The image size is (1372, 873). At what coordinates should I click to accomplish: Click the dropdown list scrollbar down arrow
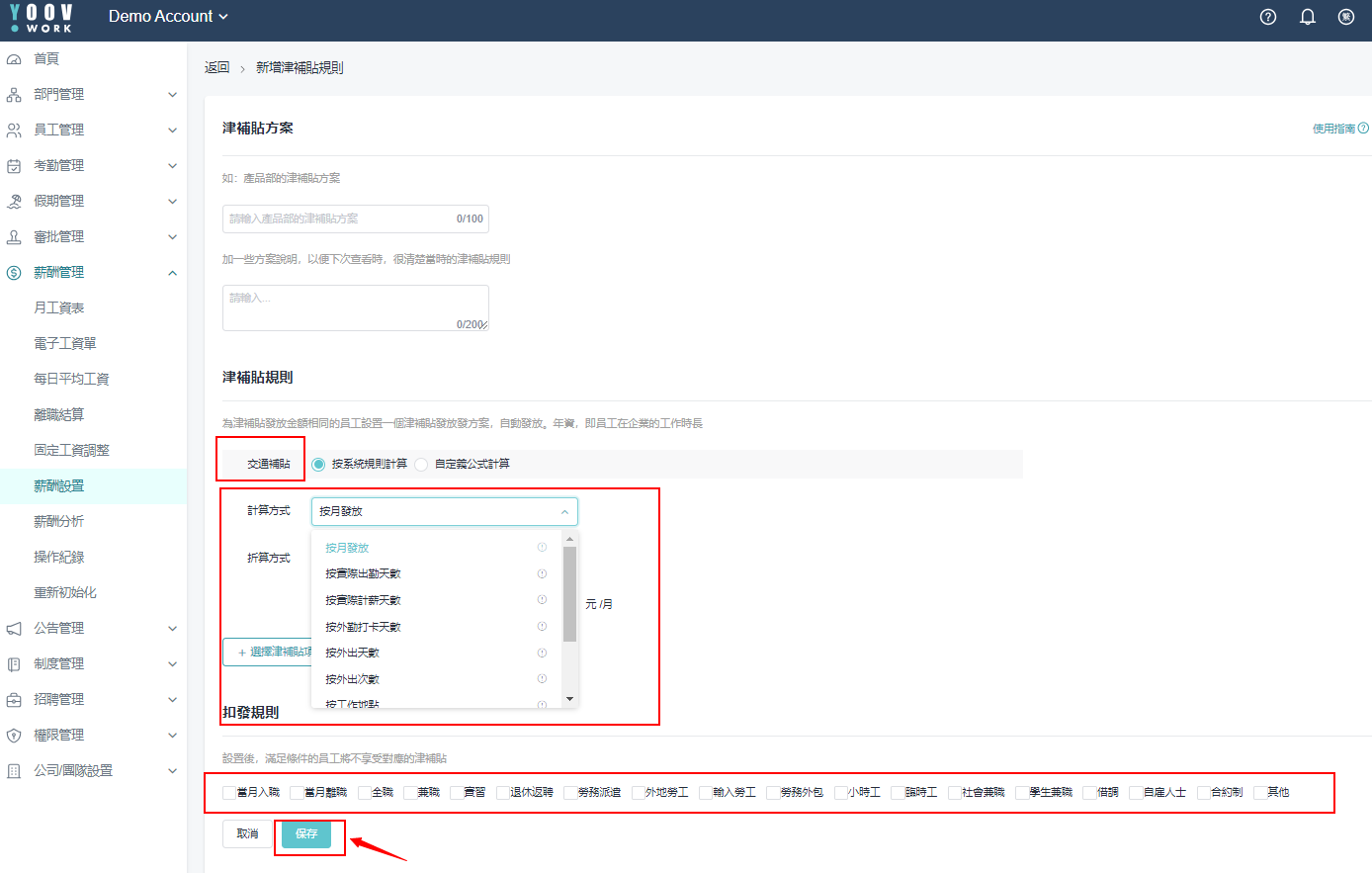coord(569,699)
